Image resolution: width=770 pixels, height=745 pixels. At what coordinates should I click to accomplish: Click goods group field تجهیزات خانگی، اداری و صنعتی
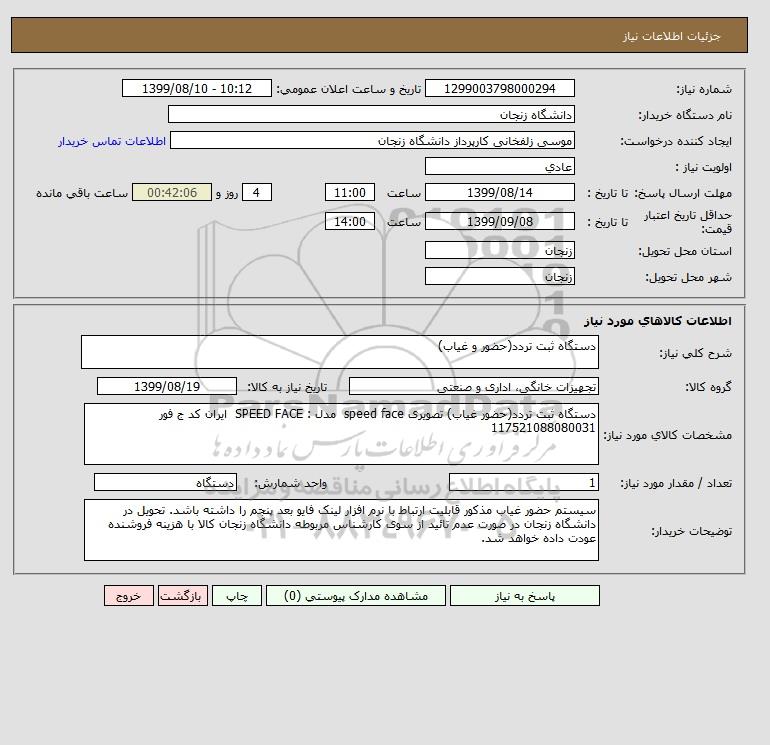pyautogui.click(x=473, y=386)
